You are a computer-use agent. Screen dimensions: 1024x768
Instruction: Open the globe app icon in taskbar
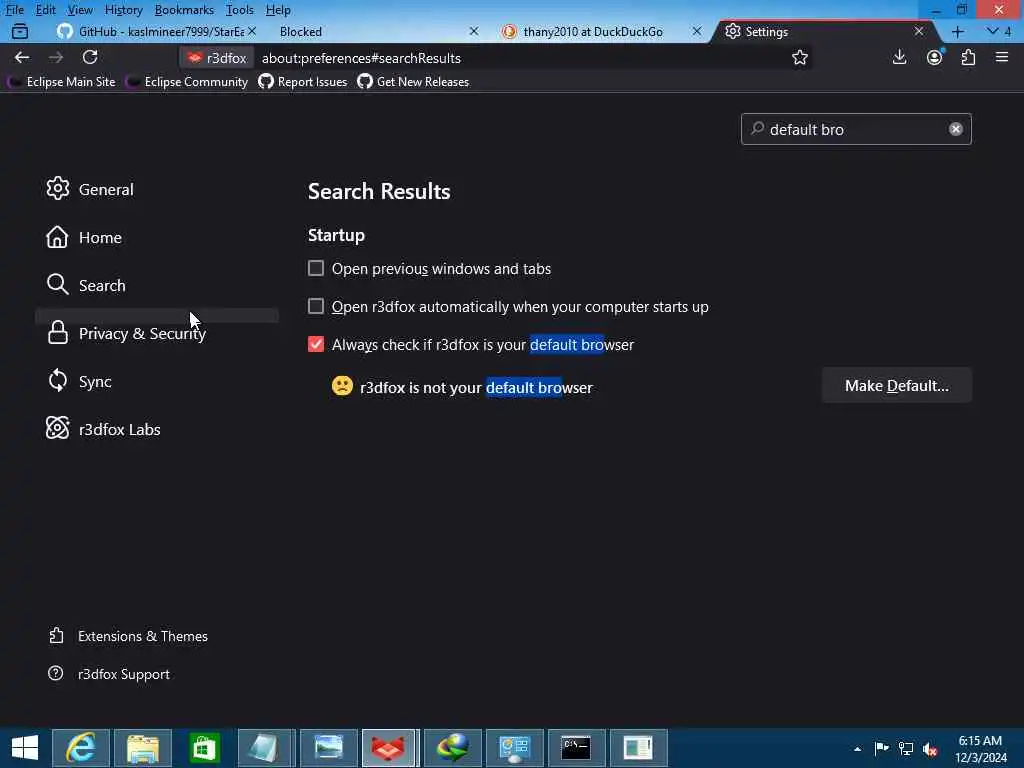[453, 748]
